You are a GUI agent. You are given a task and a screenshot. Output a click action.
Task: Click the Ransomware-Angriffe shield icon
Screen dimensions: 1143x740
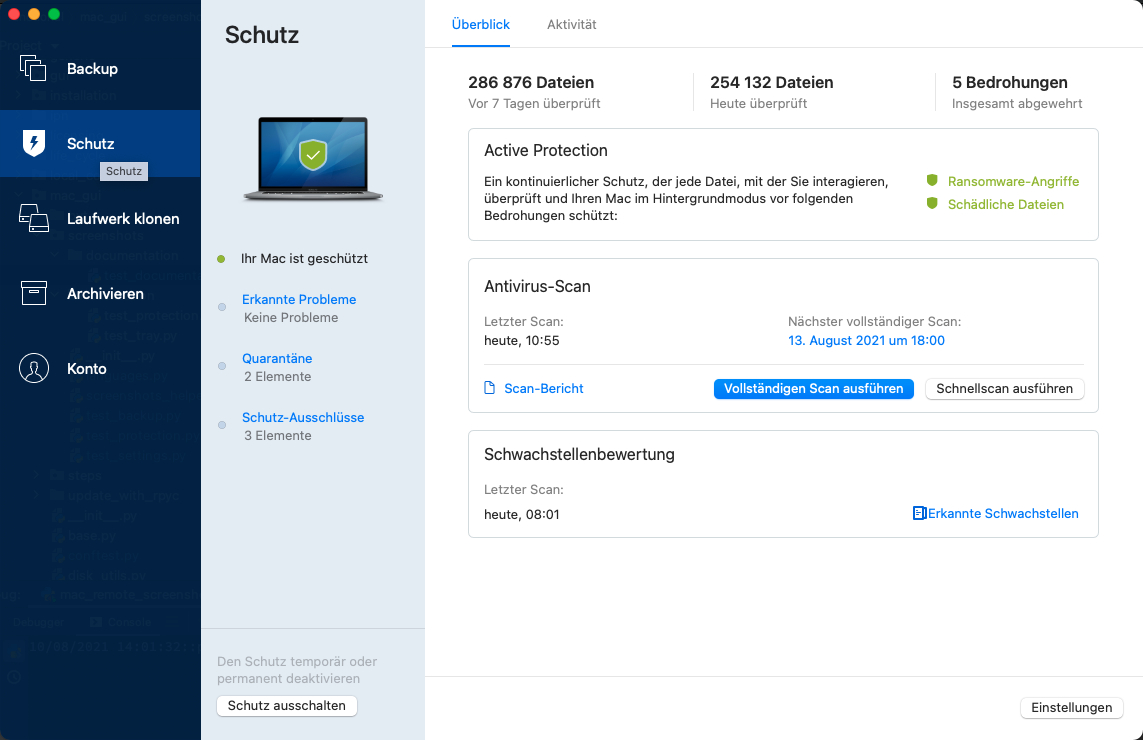point(932,180)
